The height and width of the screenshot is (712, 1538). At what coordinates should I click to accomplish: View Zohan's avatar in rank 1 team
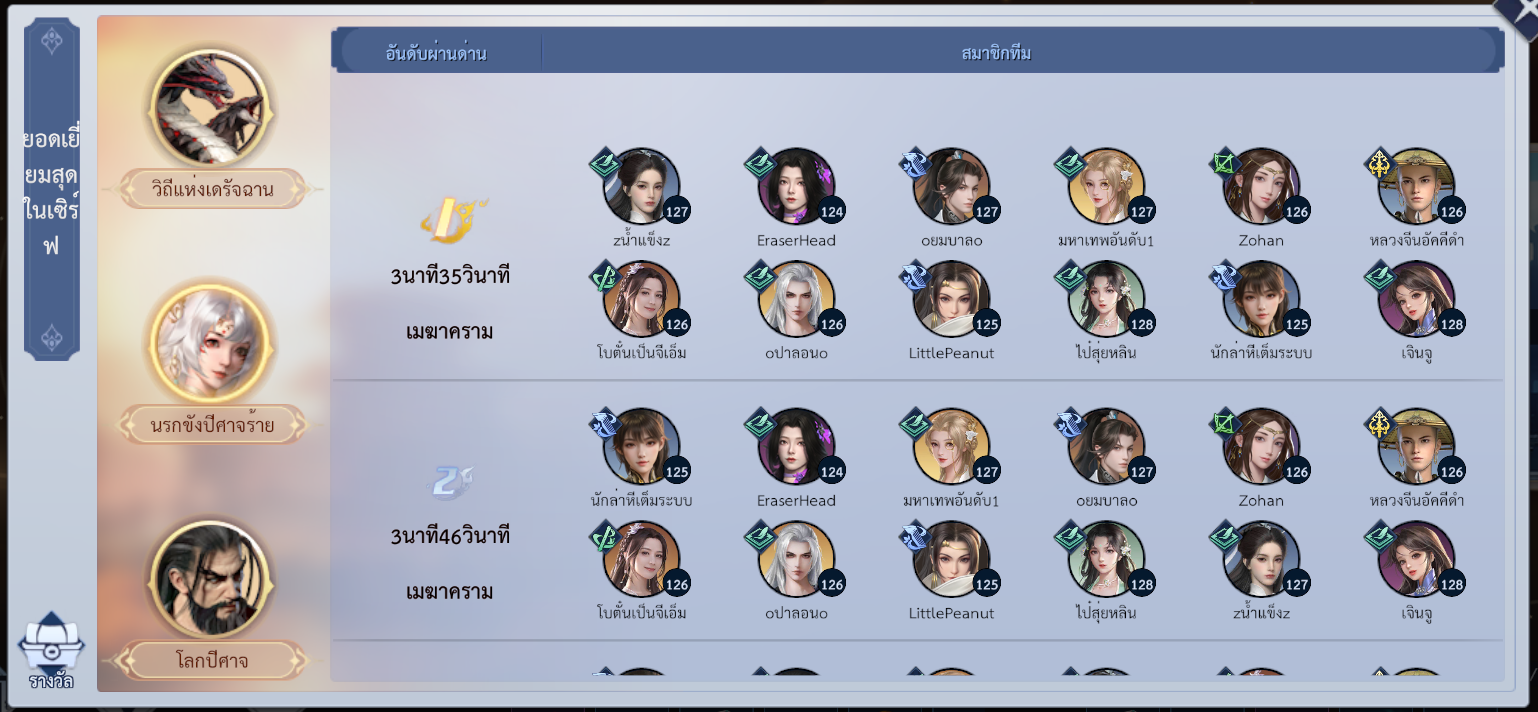pyautogui.click(x=1261, y=186)
